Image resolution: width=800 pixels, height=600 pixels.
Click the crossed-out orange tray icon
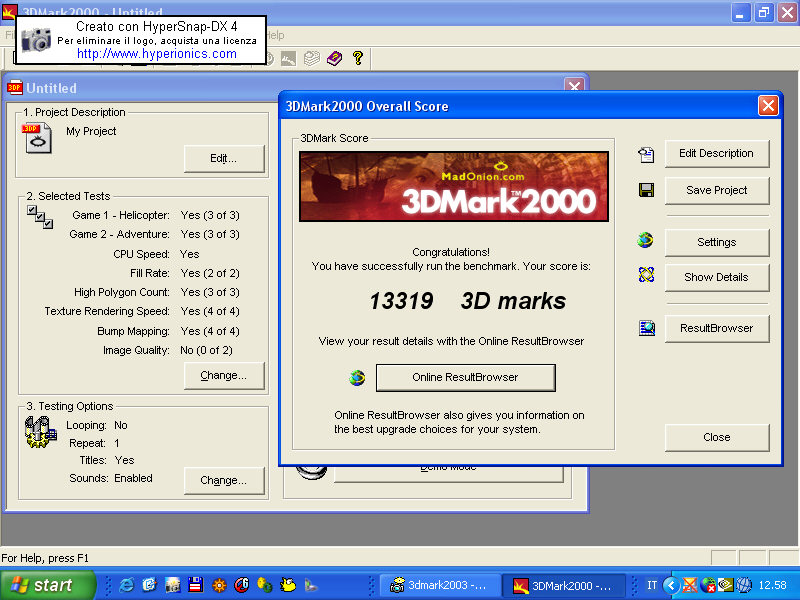pyautogui.click(x=690, y=585)
